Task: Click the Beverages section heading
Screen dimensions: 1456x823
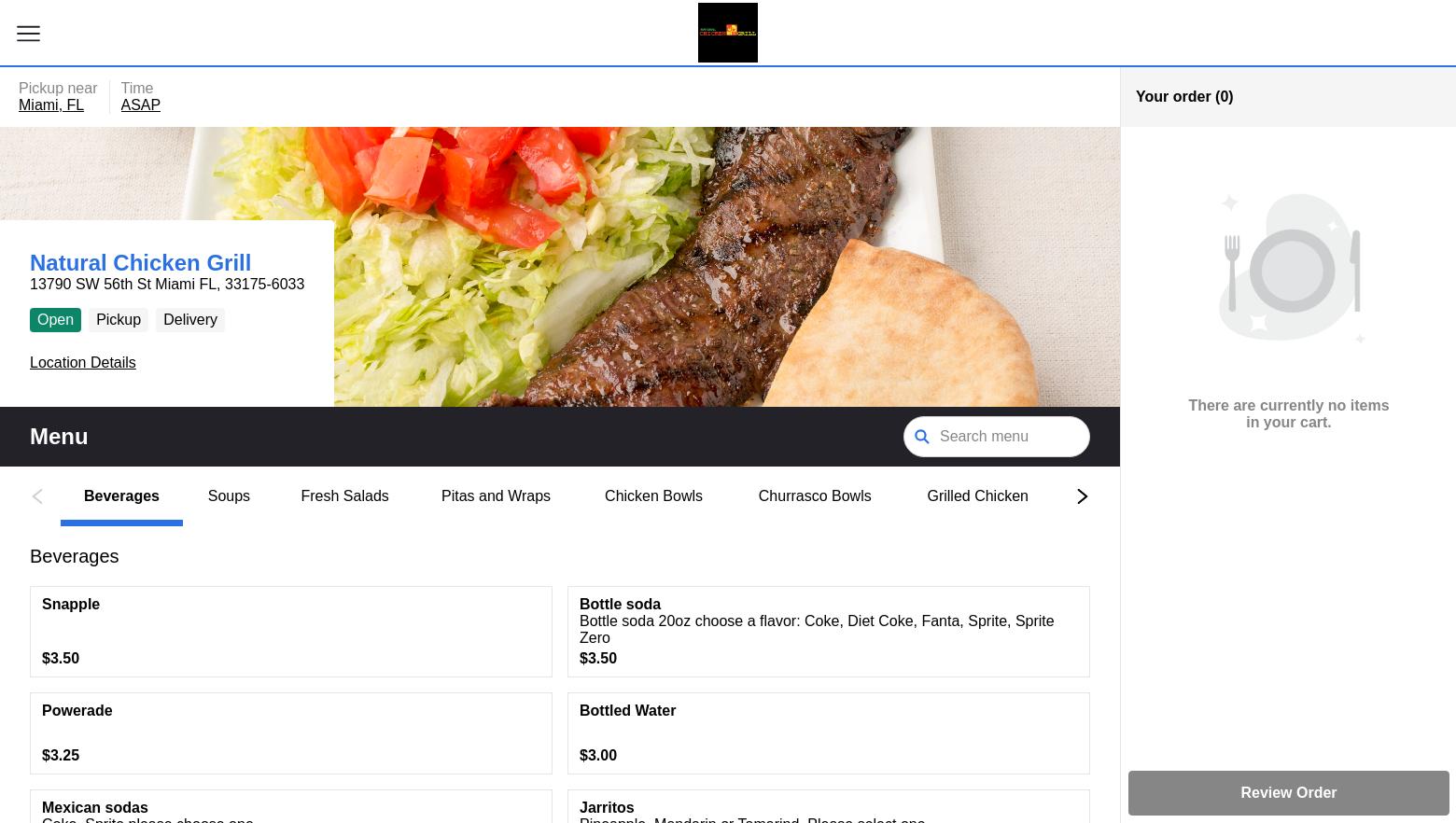Action: (75, 556)
